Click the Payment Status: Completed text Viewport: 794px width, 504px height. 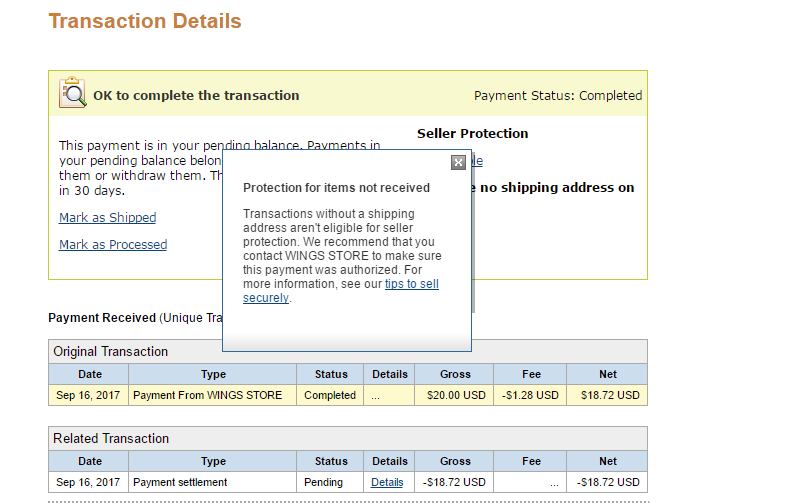point(557,96)
